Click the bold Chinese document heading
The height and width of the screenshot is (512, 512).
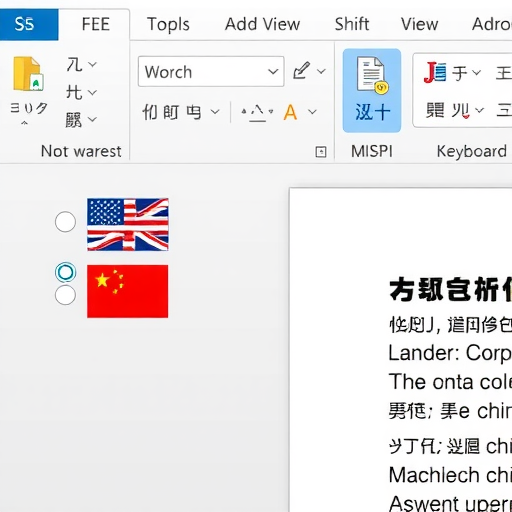tap(450, 289)
